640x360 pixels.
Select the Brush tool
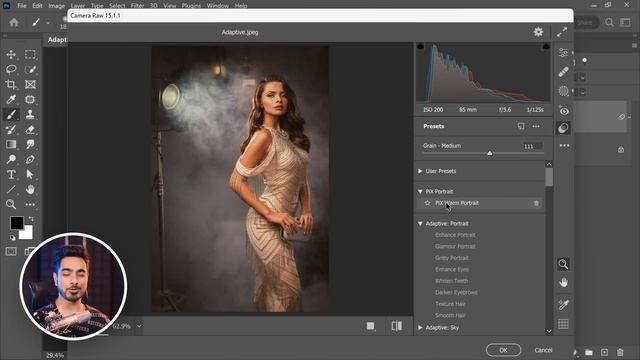[11, 115]
